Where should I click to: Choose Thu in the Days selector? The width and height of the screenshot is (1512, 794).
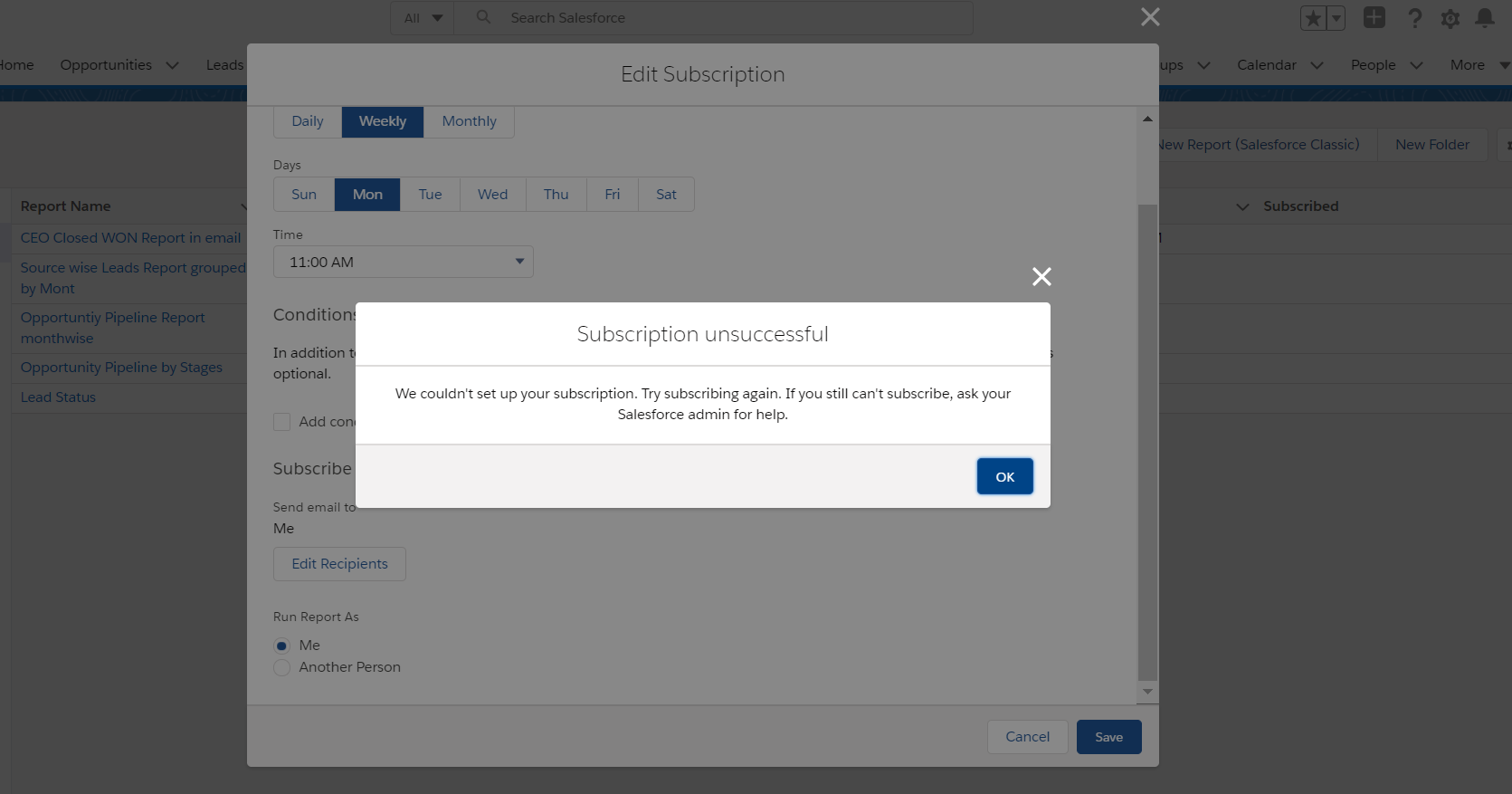coord(556,195)
